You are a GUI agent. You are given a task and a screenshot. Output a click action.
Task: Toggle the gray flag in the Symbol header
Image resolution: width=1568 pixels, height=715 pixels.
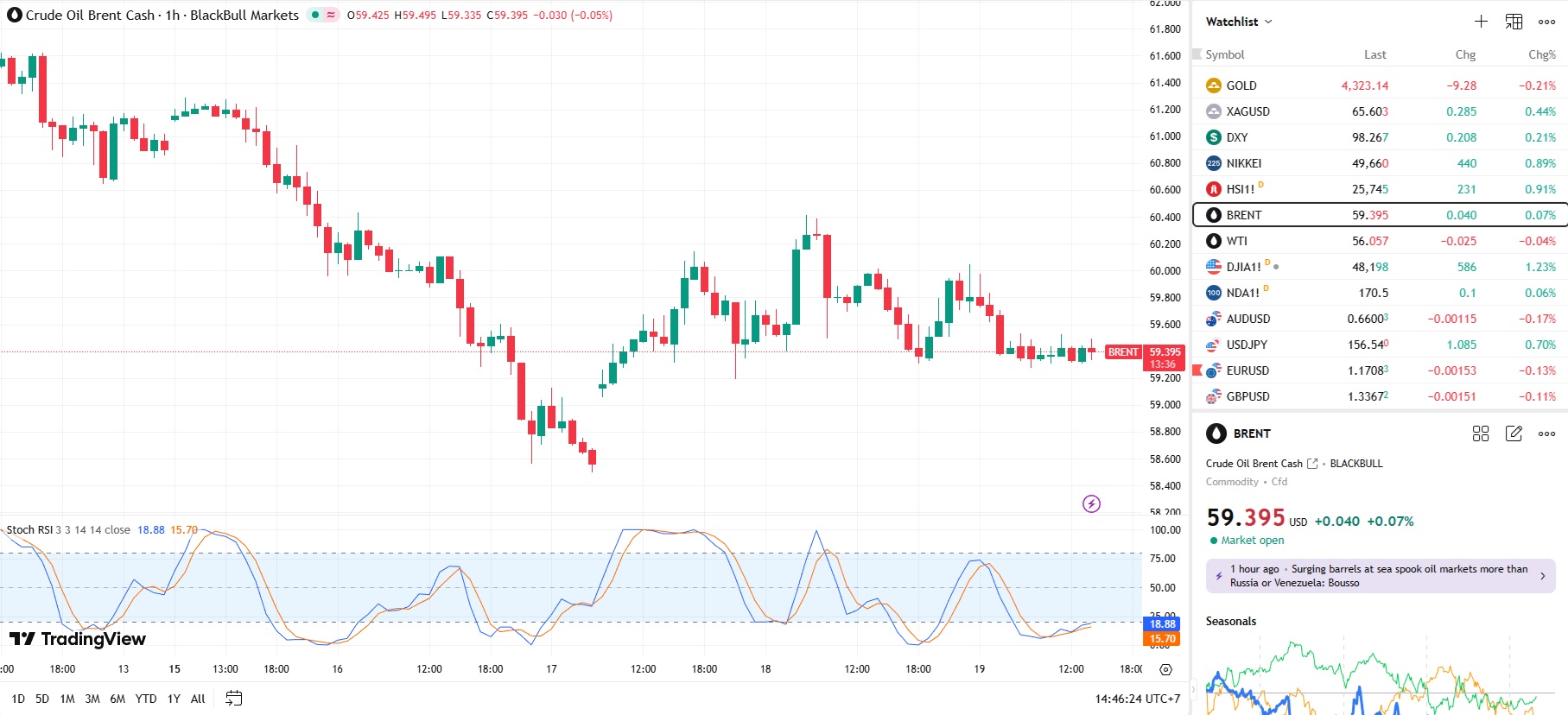click(x=1197, y=54)
